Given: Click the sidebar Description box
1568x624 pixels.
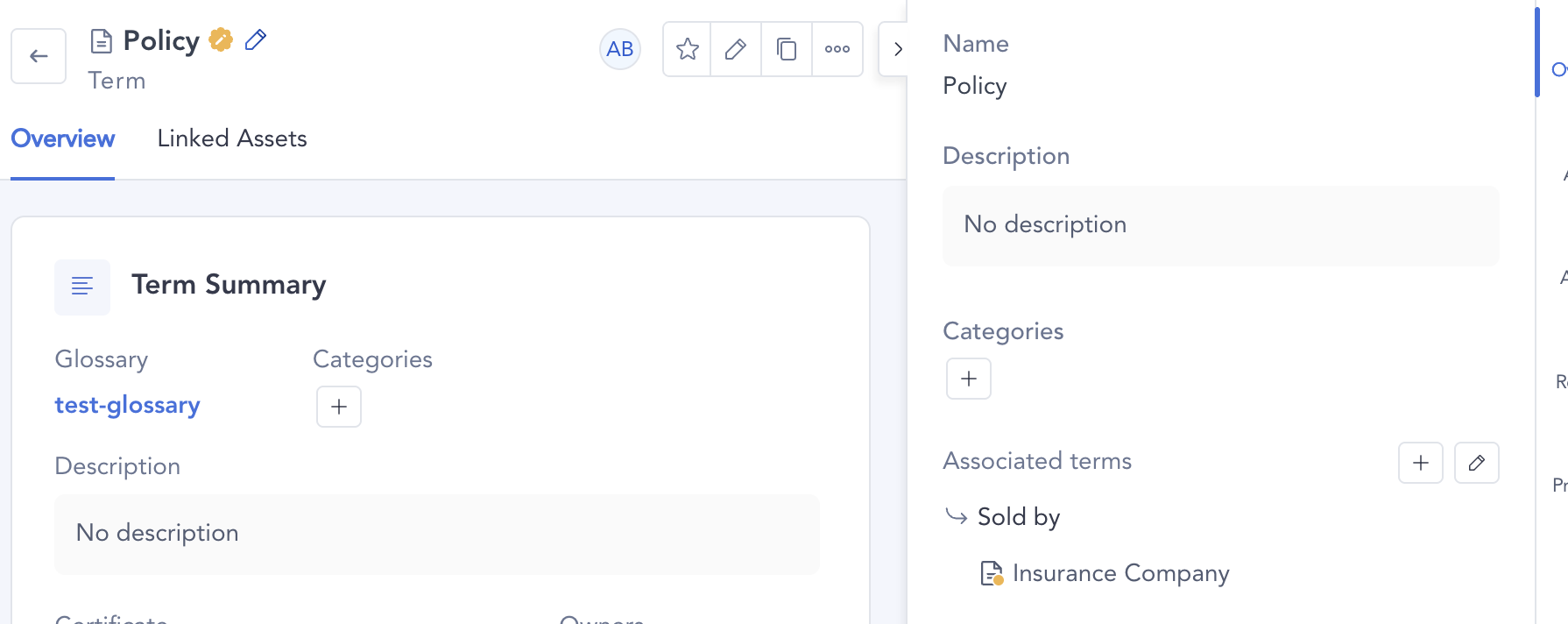Looking at the screenshot, I should click(1220, 225).
